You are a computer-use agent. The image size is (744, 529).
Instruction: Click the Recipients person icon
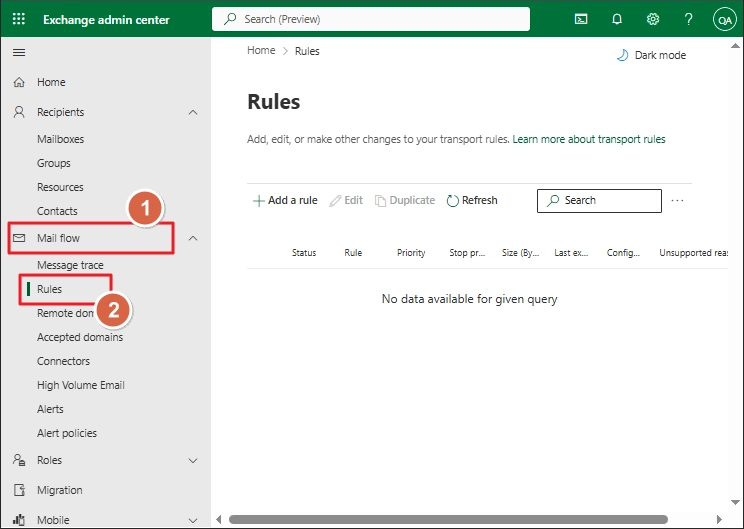pos(19,112)
